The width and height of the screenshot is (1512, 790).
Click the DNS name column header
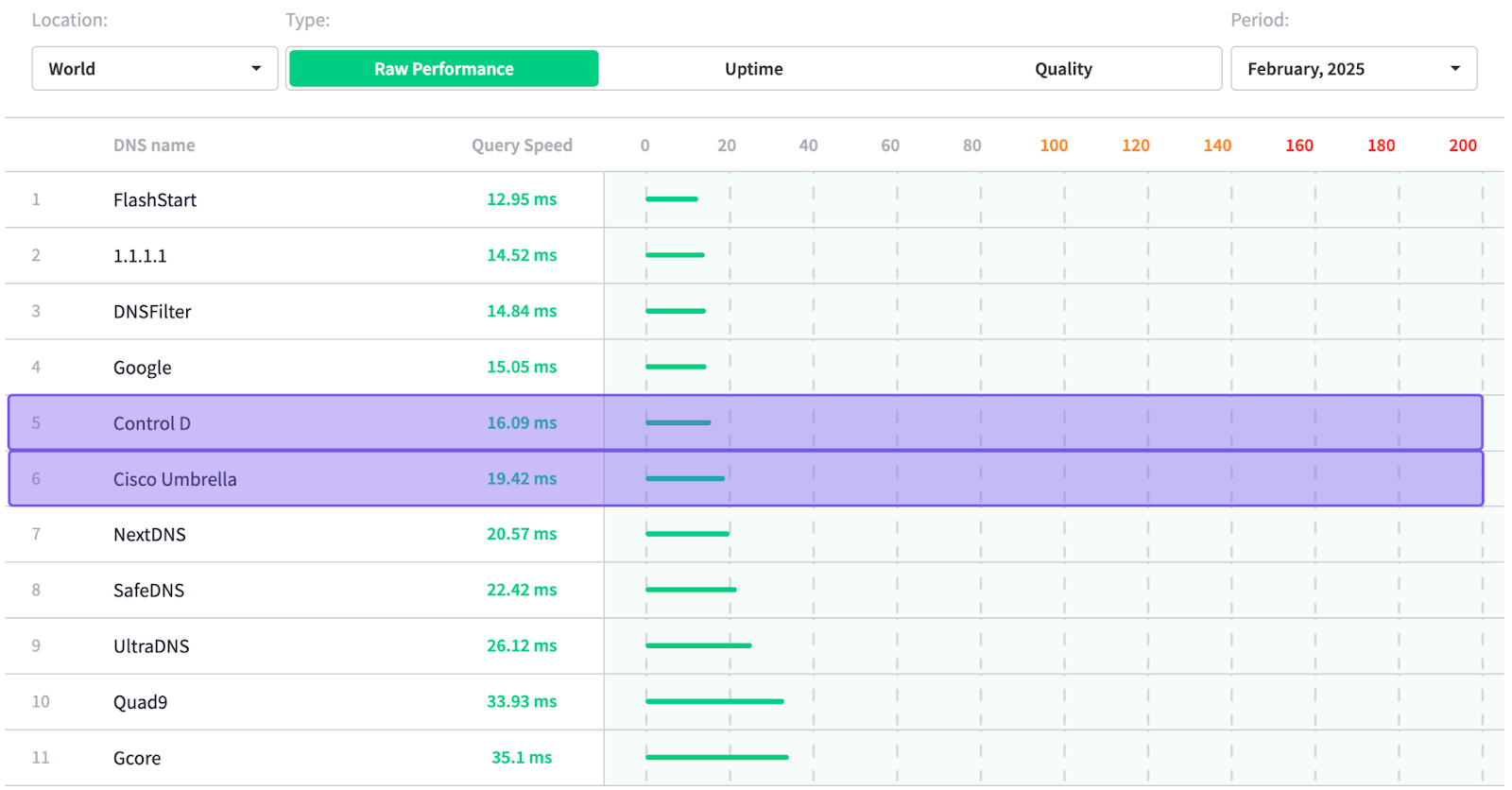[x=154, y=146]
